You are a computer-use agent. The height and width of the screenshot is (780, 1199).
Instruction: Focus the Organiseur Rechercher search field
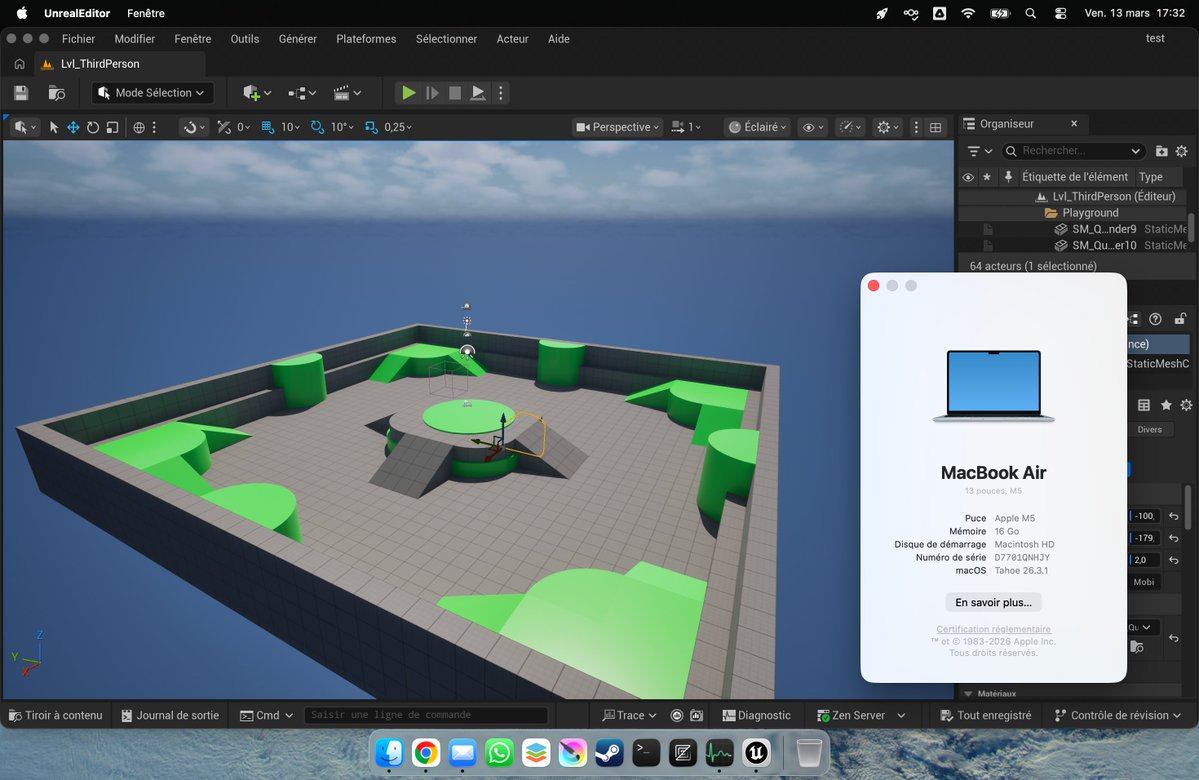pos(1073,151)
